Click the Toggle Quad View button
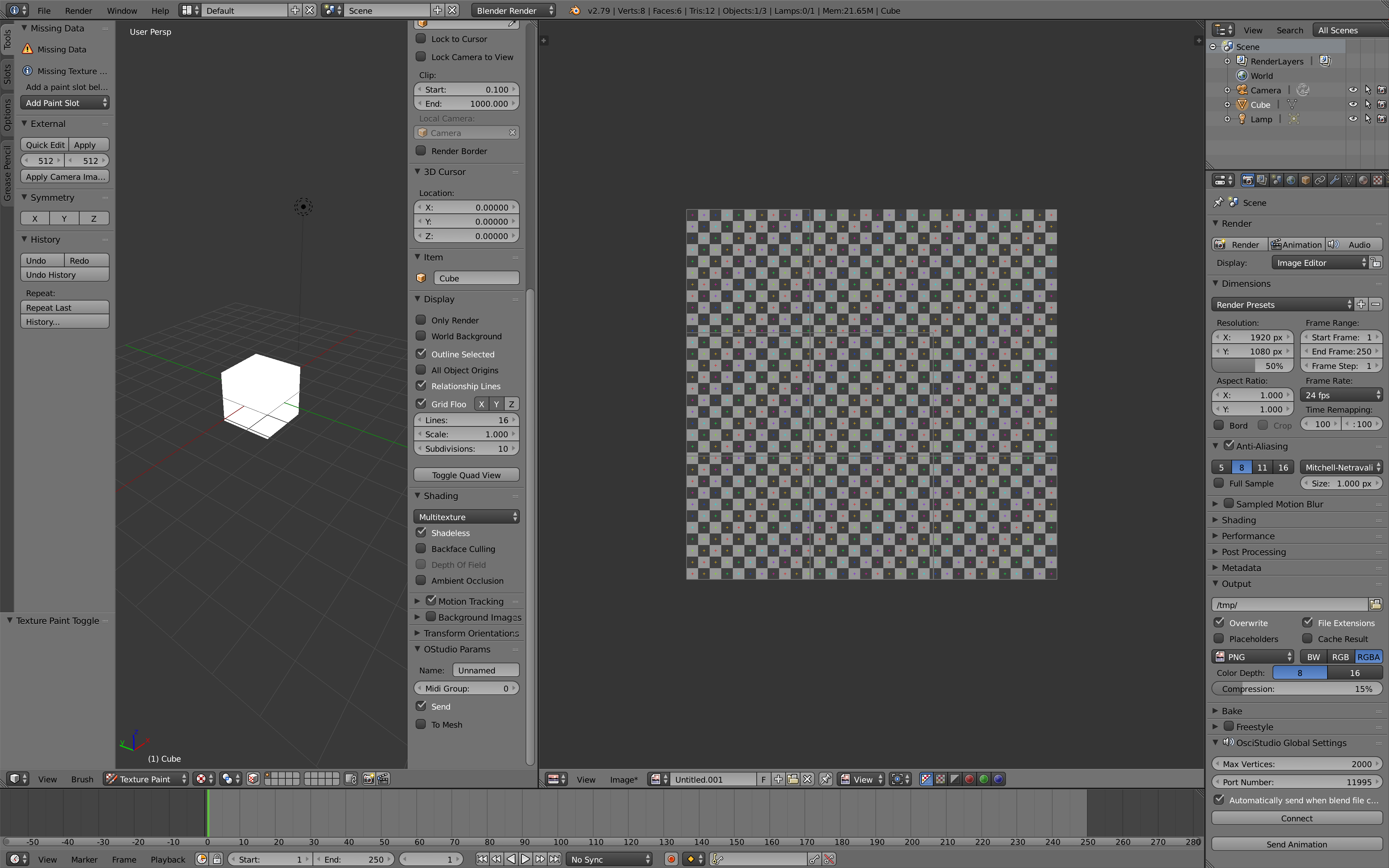This screenshot has width=1389, height=868. click(x=467, y=475)
